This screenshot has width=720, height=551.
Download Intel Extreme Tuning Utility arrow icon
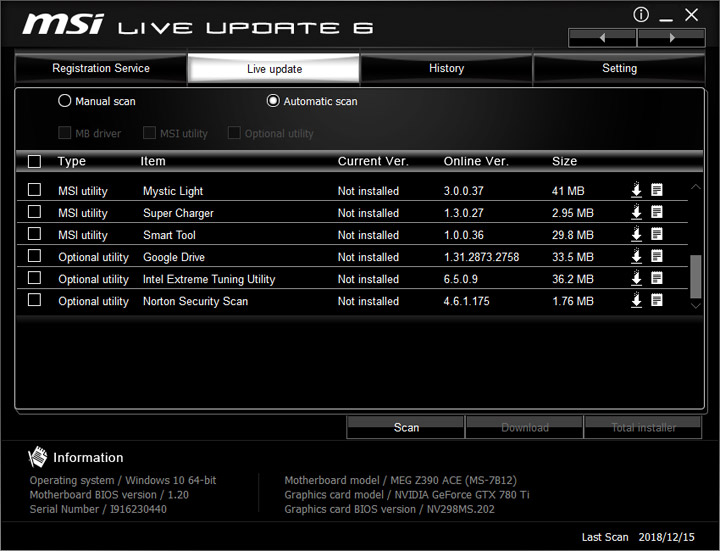pyautogui.click(x=636, y=278)
